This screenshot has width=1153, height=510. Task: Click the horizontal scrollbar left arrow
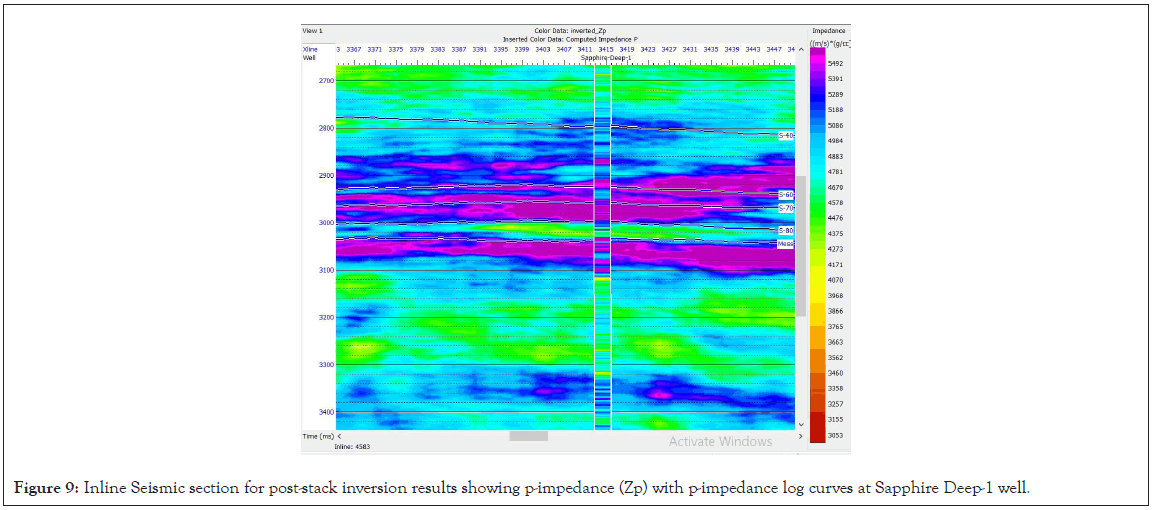[x=340, y=437]
